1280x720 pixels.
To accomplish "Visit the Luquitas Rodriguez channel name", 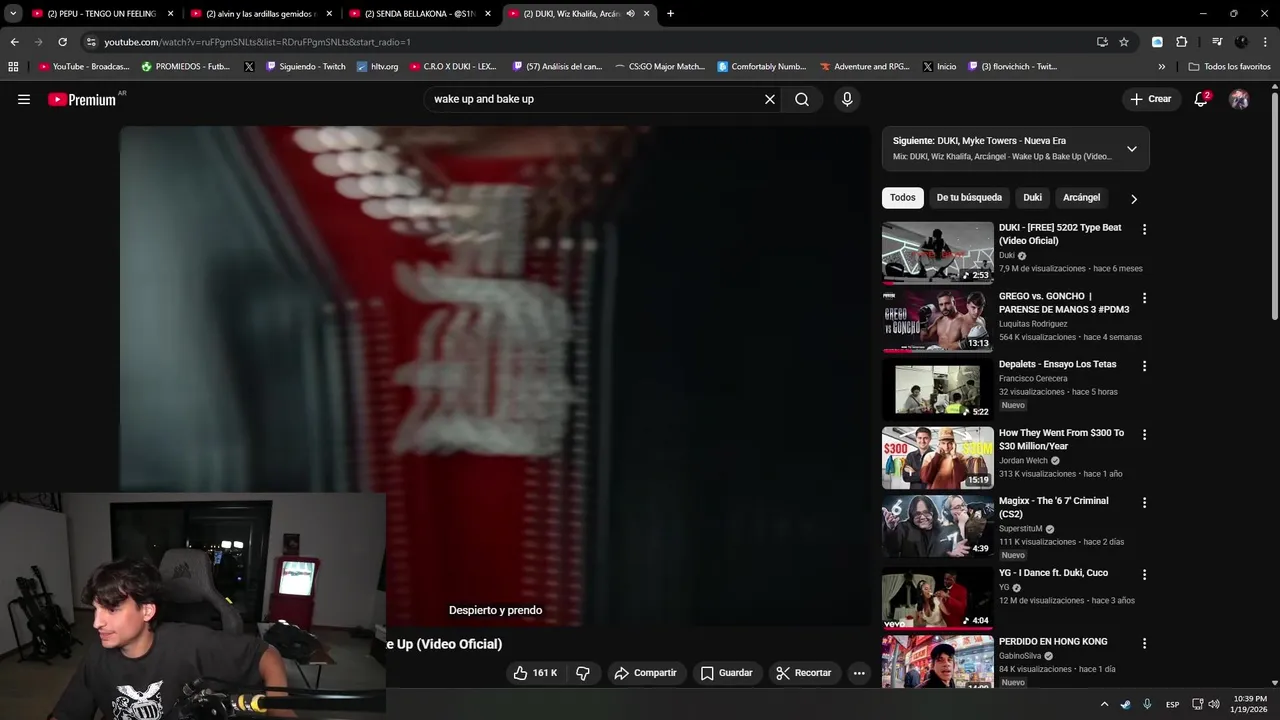I will [1033, 324].
